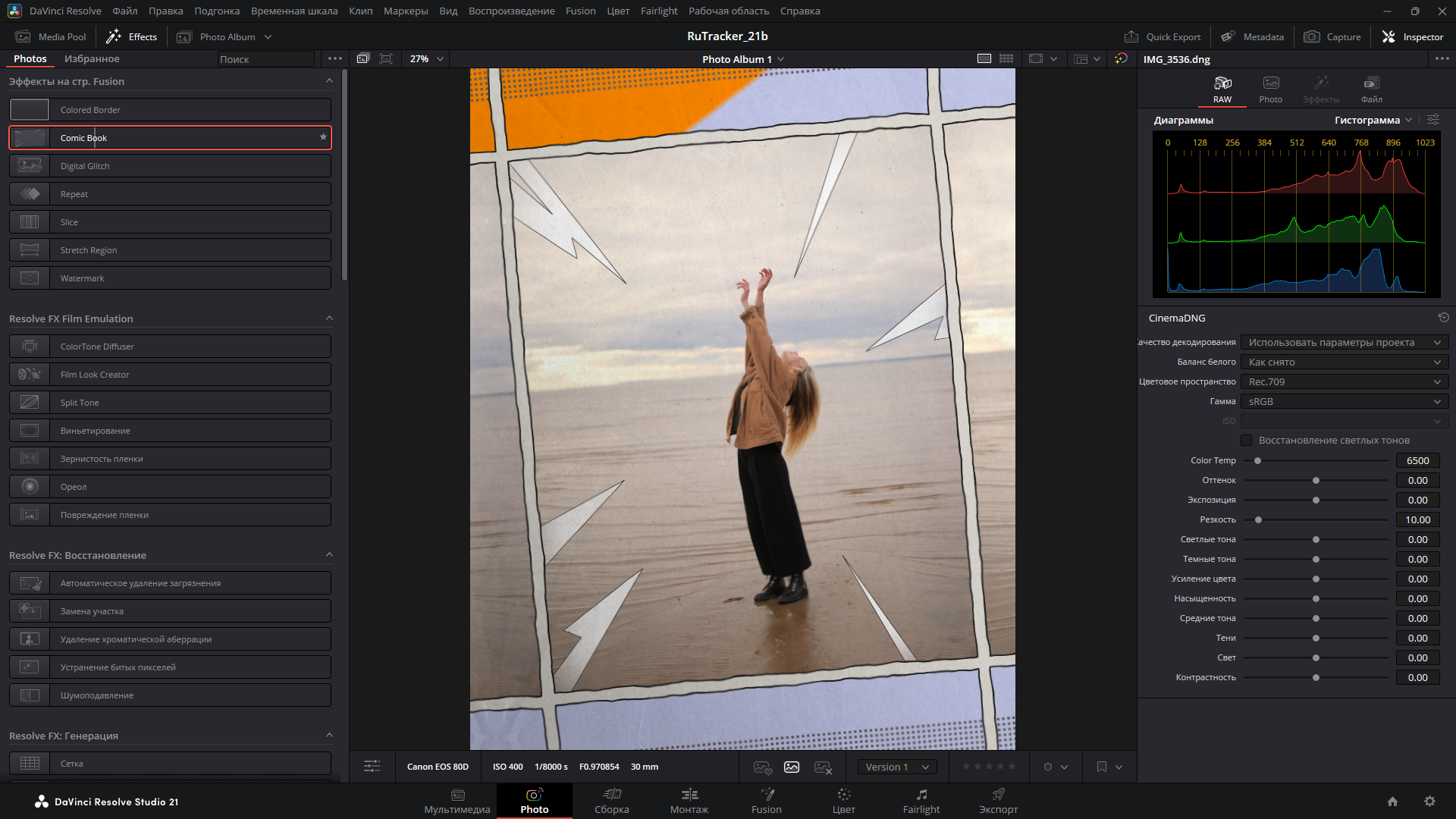Viewport: 1456px width, 819px height.
Task: Open the inspector options menu
Action: coord(1442,58)
